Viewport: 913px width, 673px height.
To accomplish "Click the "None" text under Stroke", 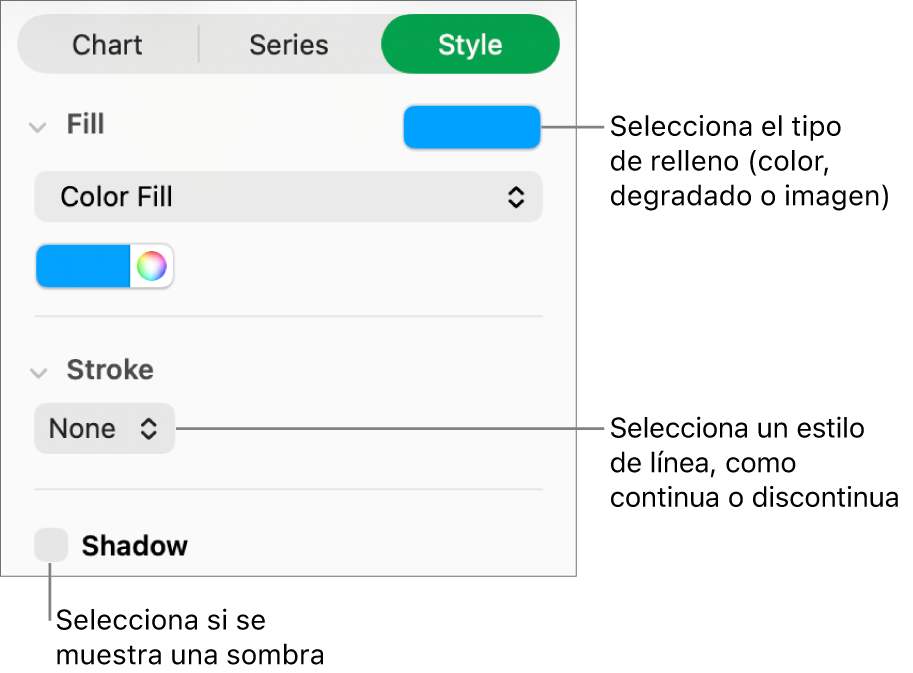I will 82,429.
